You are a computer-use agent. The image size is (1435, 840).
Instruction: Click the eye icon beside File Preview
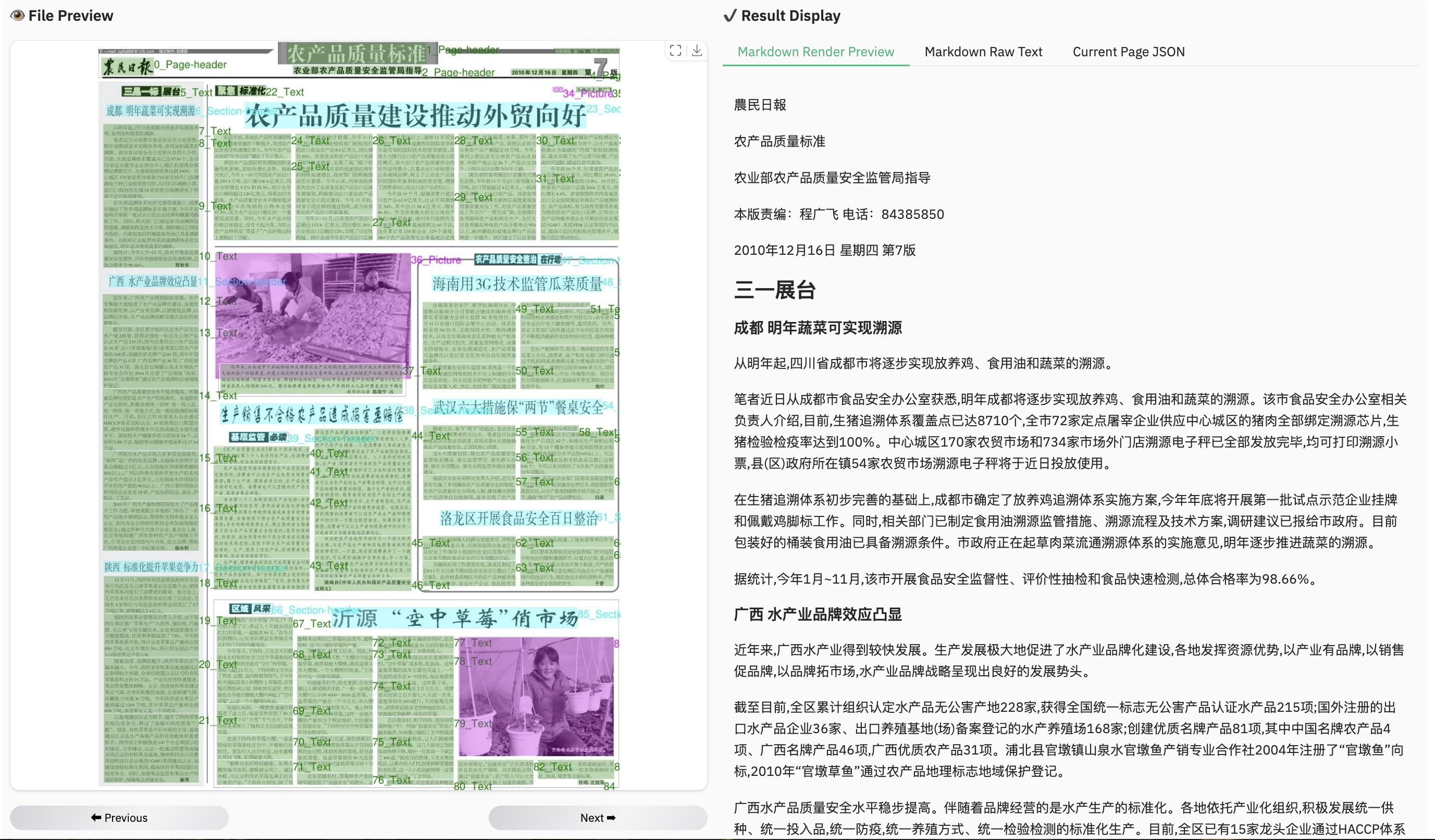[x=17, y=16]
